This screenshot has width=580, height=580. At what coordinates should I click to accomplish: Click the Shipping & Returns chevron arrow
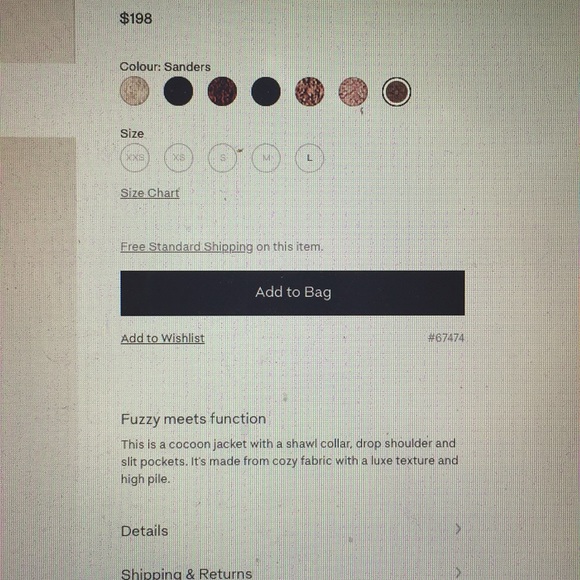pyautogui.click(x=458, y=573)
